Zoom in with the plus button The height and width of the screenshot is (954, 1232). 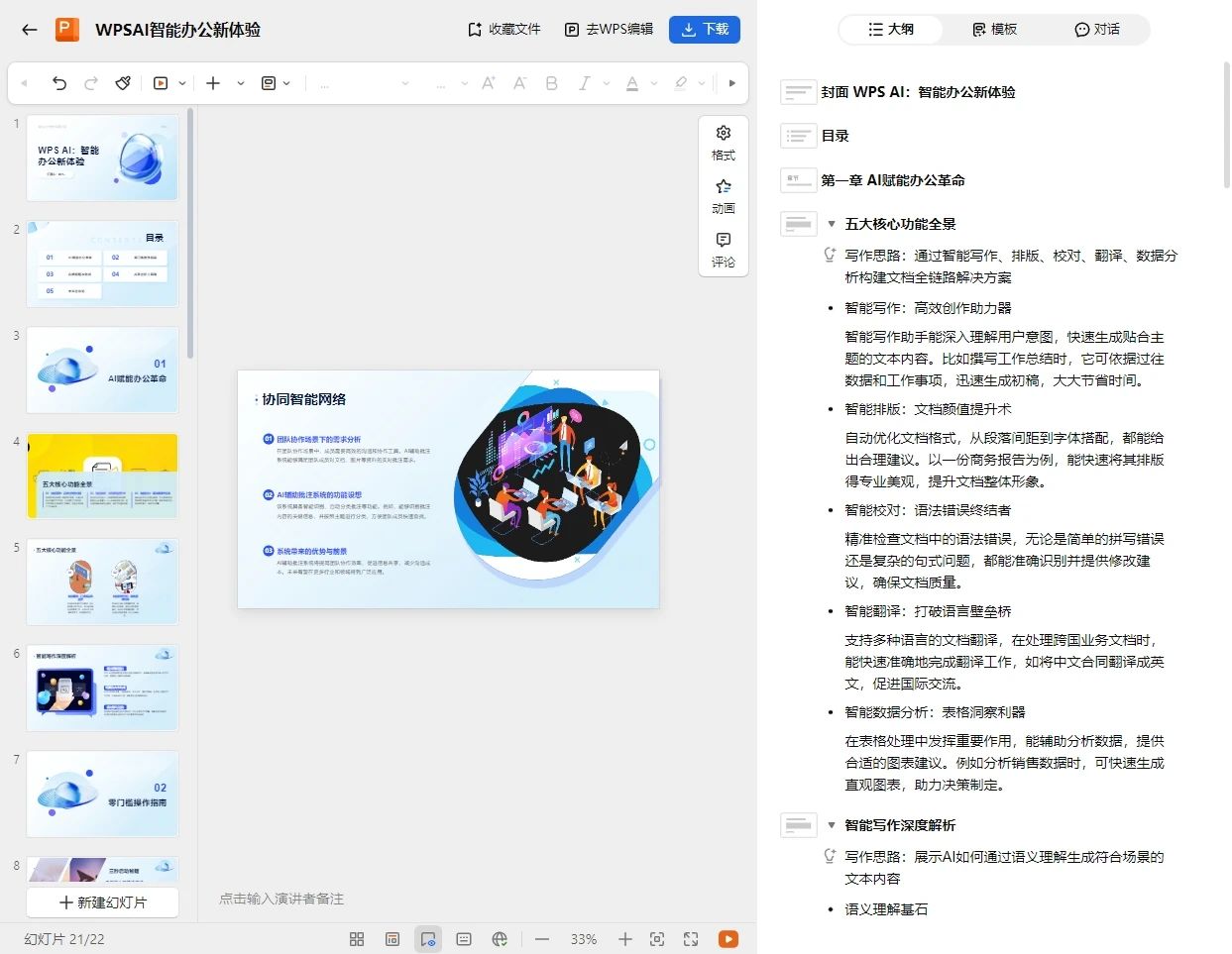[x=625, y=939]
